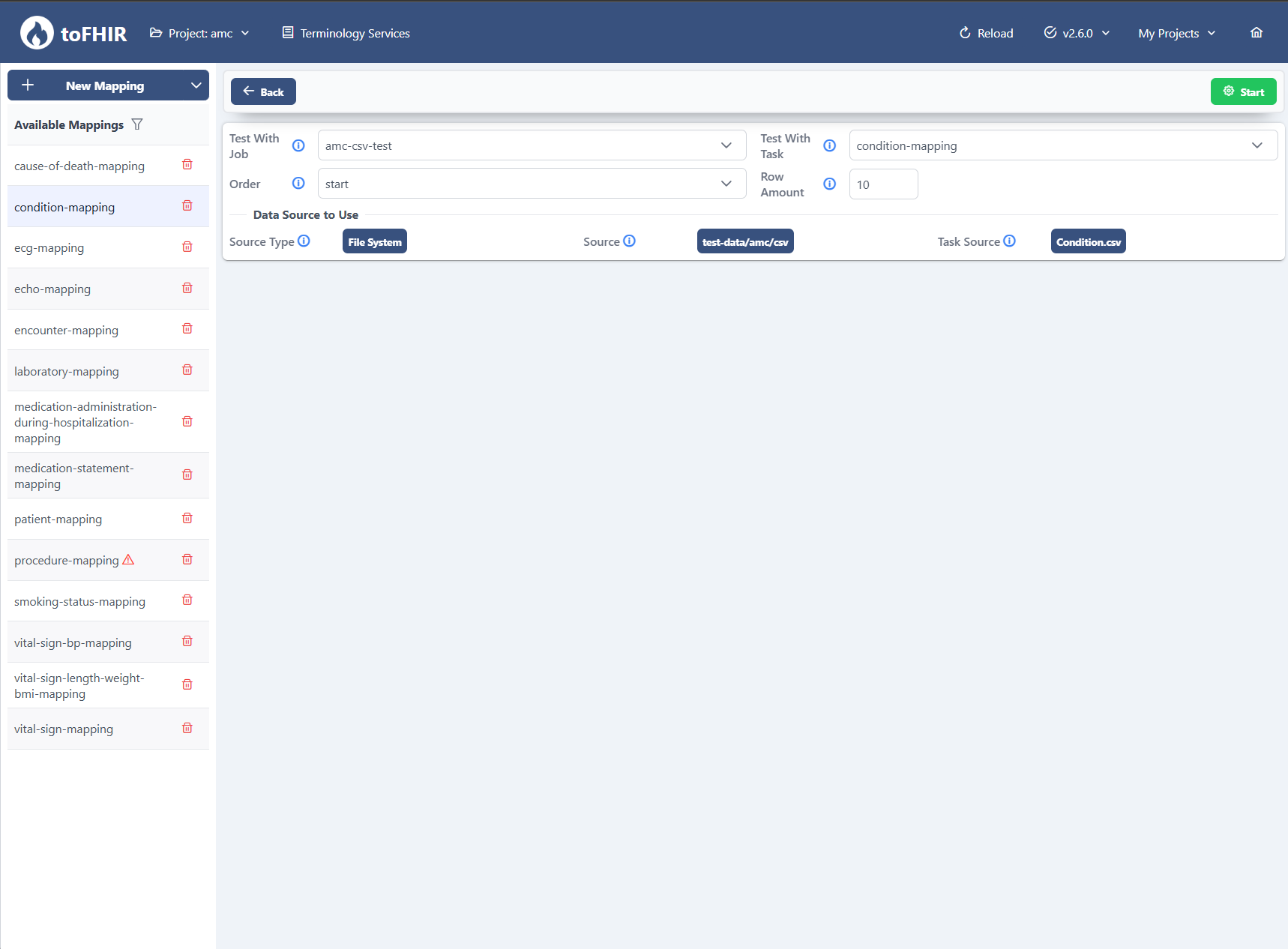Delete the cause-of-death-mapping with trash icon
Image resolution: width=1288 pixels, height=949 pixels.
[x=187, y=165]
